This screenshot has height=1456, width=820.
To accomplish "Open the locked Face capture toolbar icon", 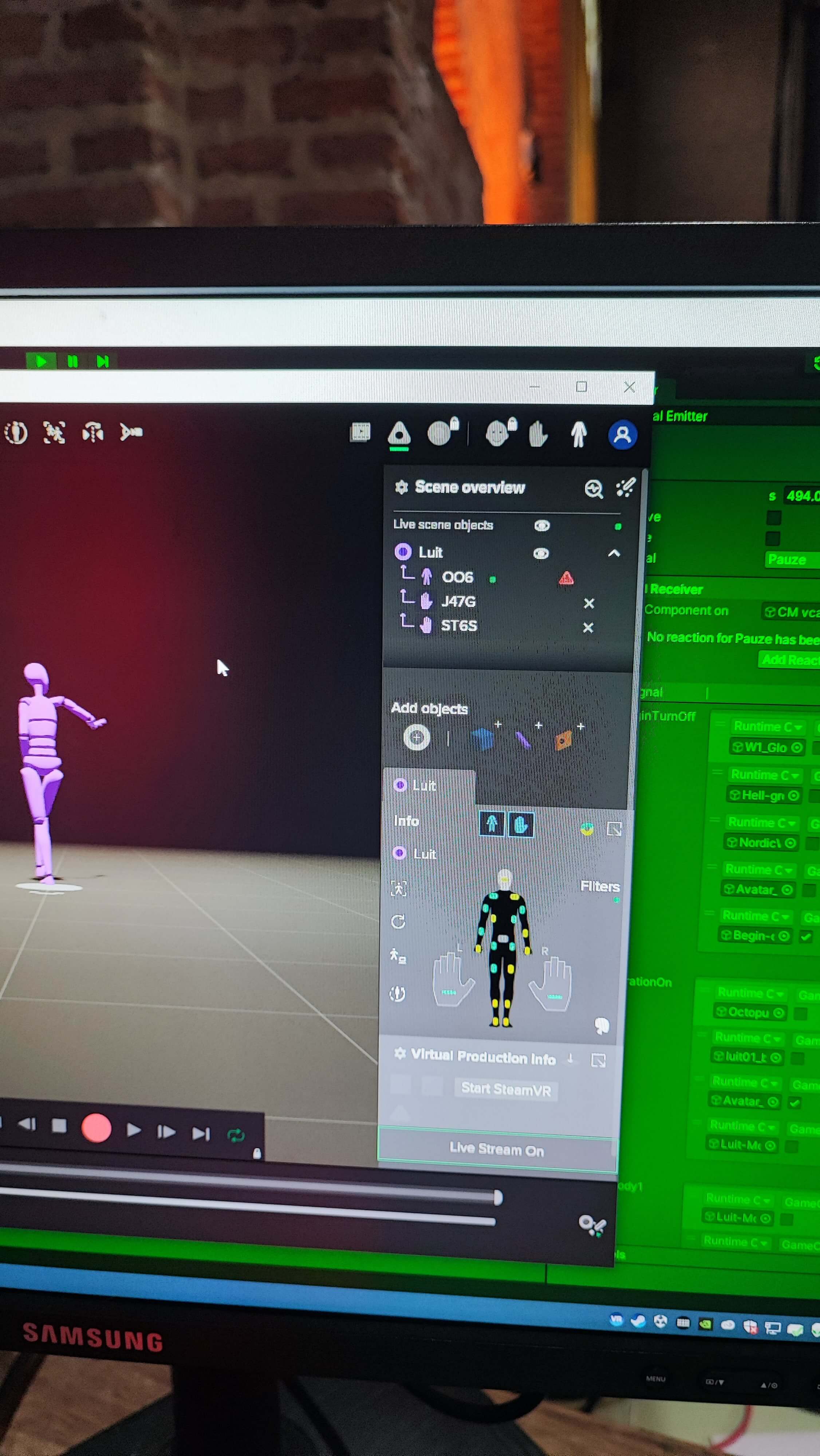I will click(x=501, y=432).
